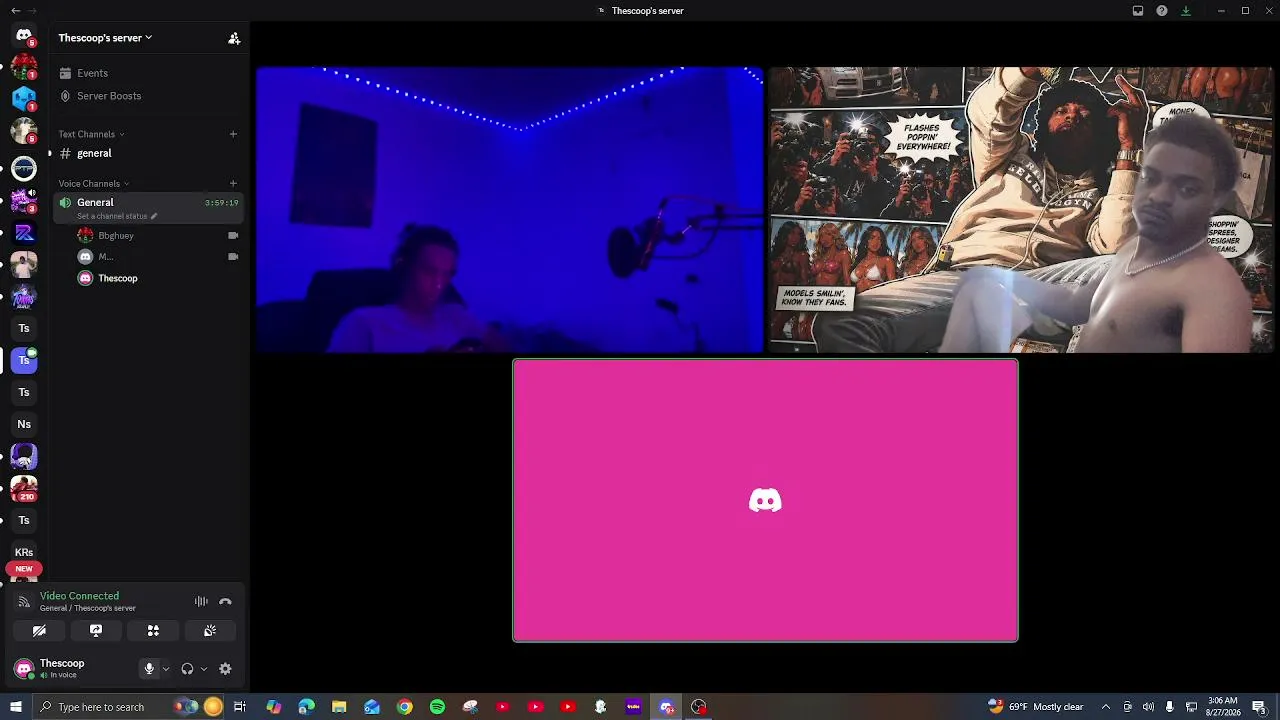This screenshot has height=720, width=1280.
Task: Create a new voice channel
Action: [x=233, y=183]
